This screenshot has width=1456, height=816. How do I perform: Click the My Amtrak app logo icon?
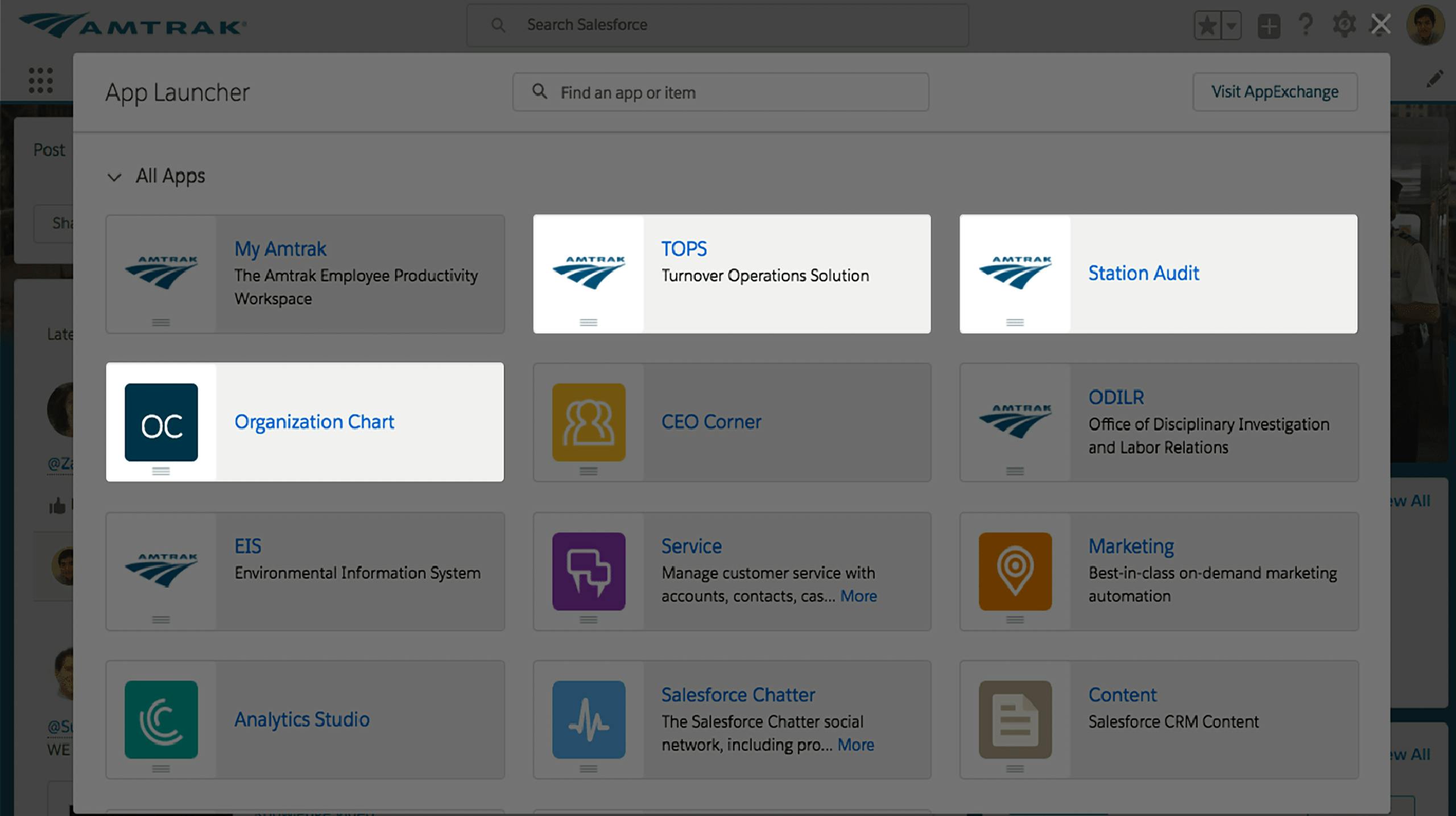click(161, 273)
